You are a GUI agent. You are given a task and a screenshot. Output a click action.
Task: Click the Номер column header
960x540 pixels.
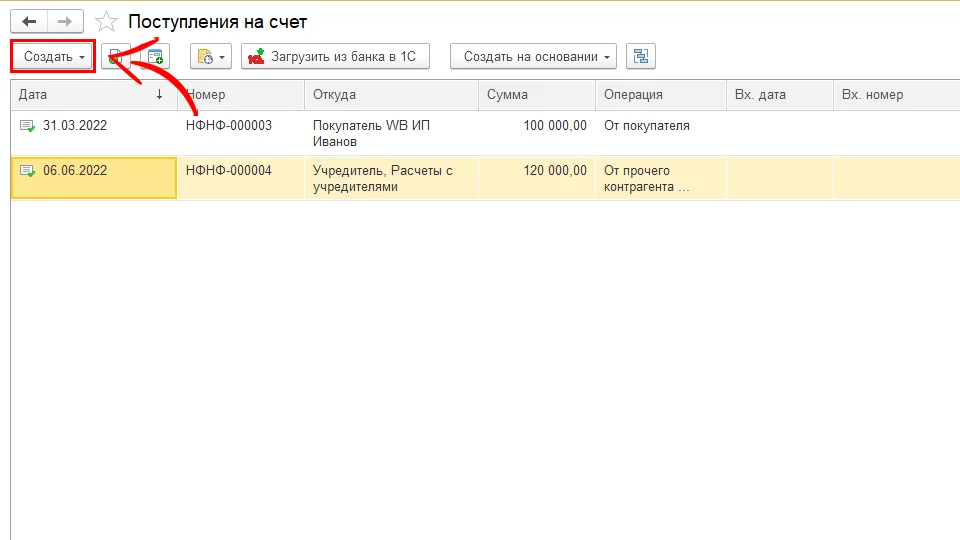[x=240, y=95]
